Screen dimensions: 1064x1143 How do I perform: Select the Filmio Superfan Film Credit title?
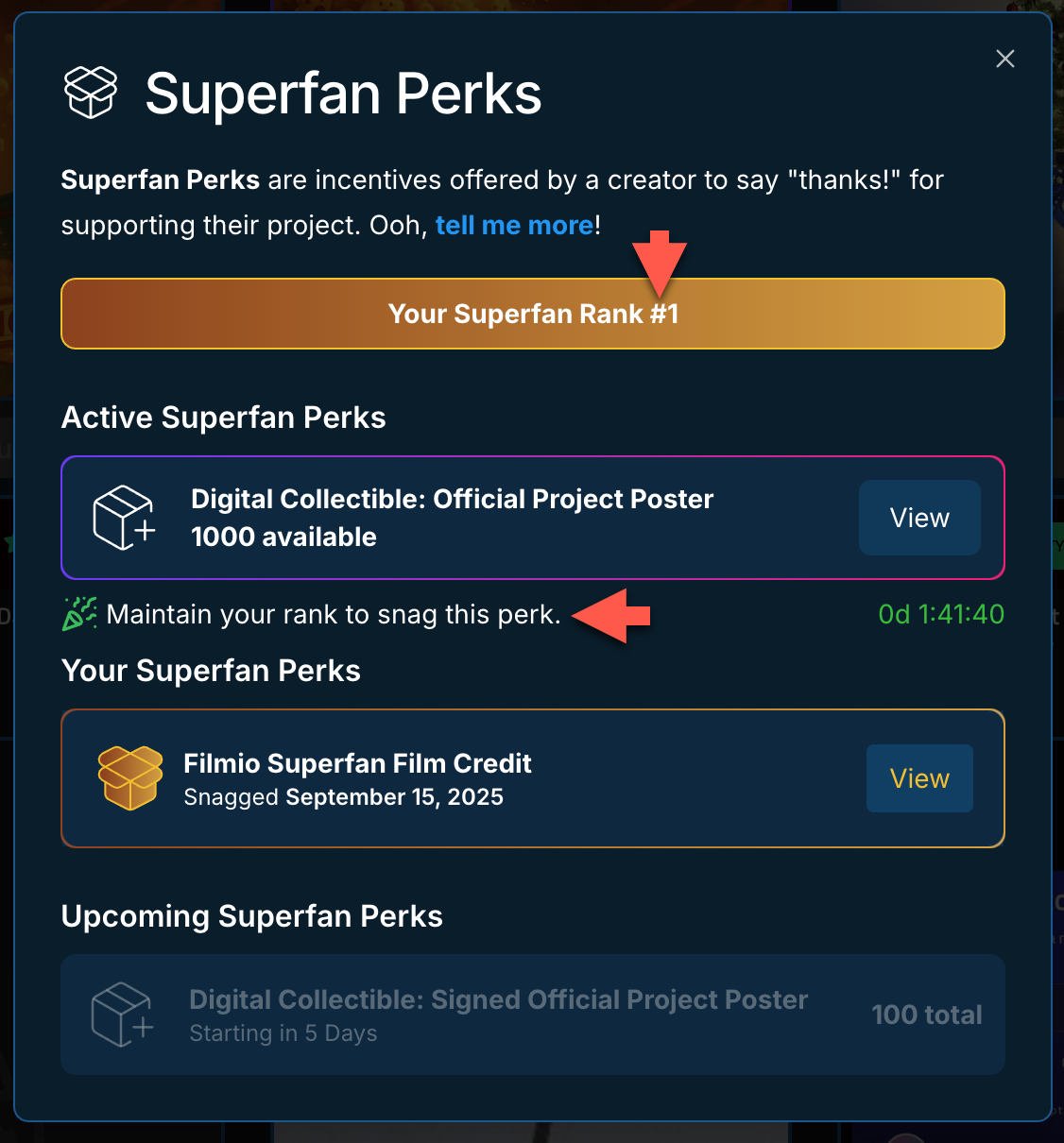[x=357, y=763]
